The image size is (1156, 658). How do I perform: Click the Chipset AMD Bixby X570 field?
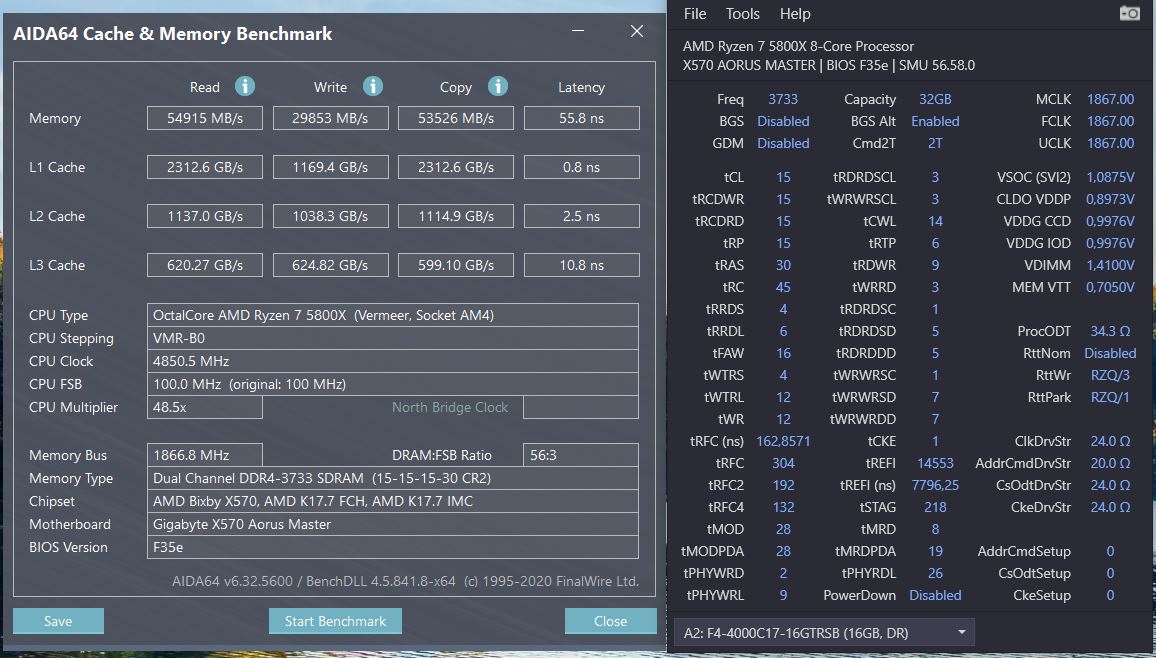click(x=393, y=501)
